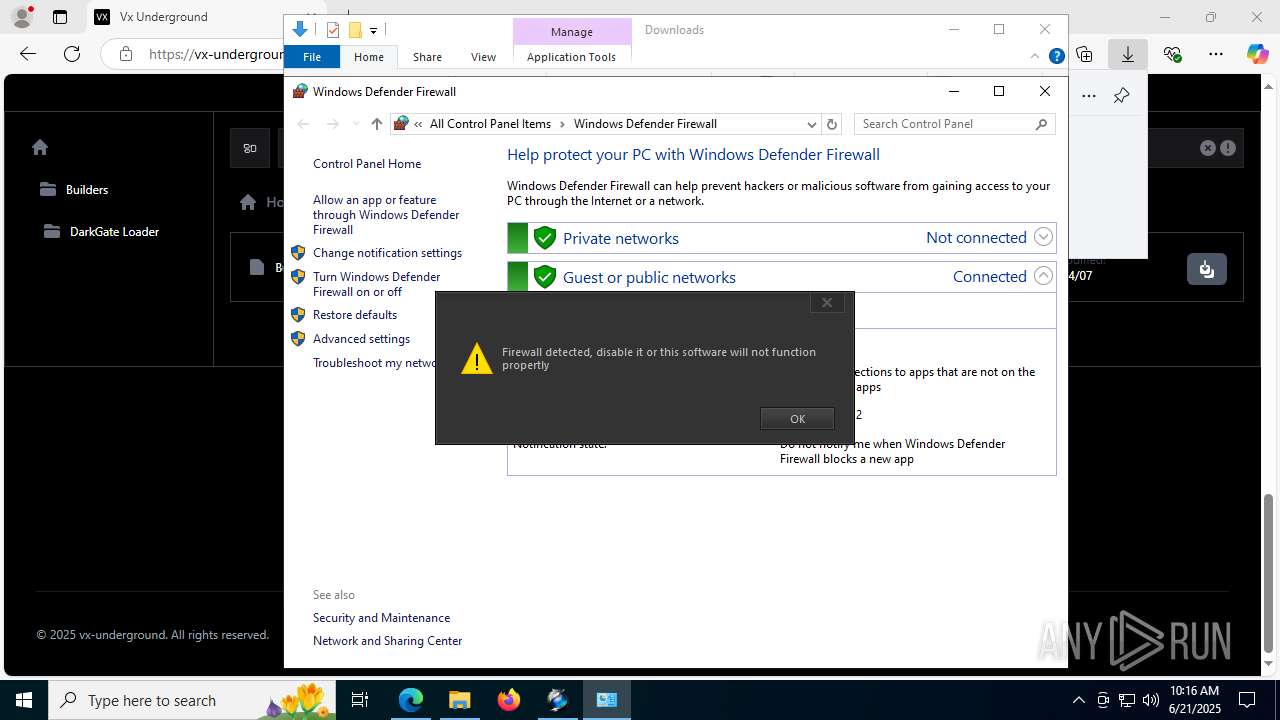Click green shield icon for Guest or public networks

[545, 277]
